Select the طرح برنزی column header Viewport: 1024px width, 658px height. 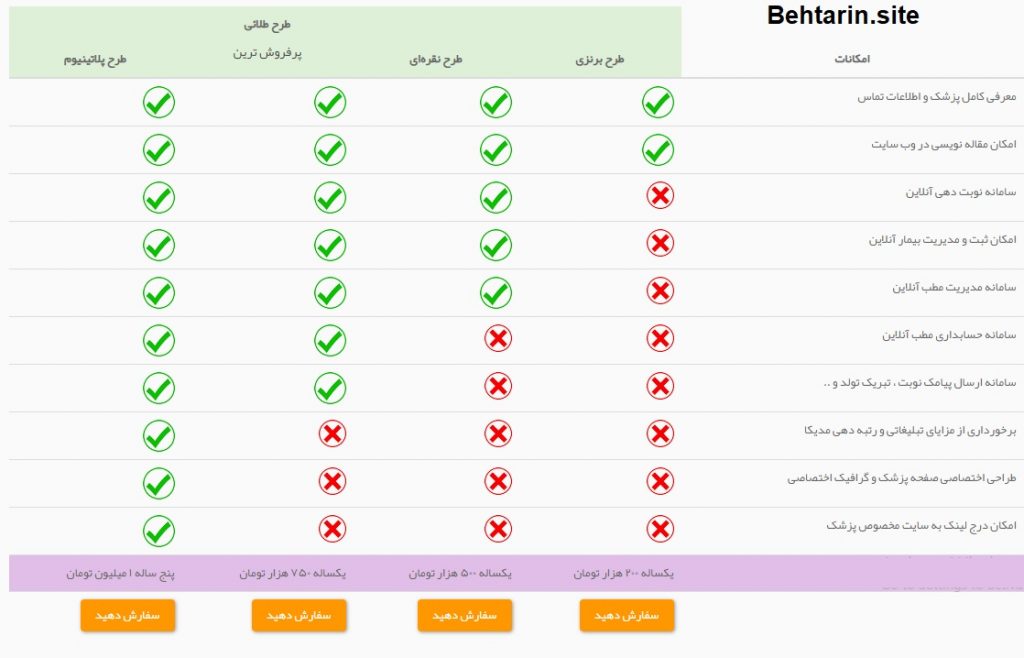(600, 59)
